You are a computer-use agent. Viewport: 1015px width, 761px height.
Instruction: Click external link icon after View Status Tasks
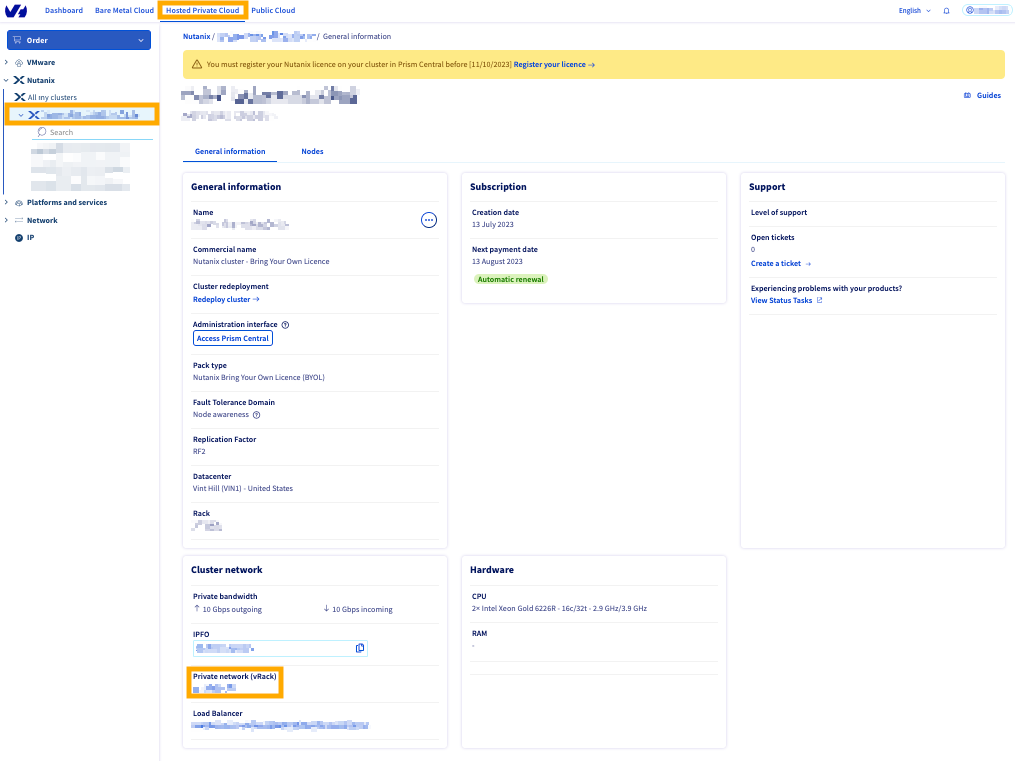tap(820, 300)
